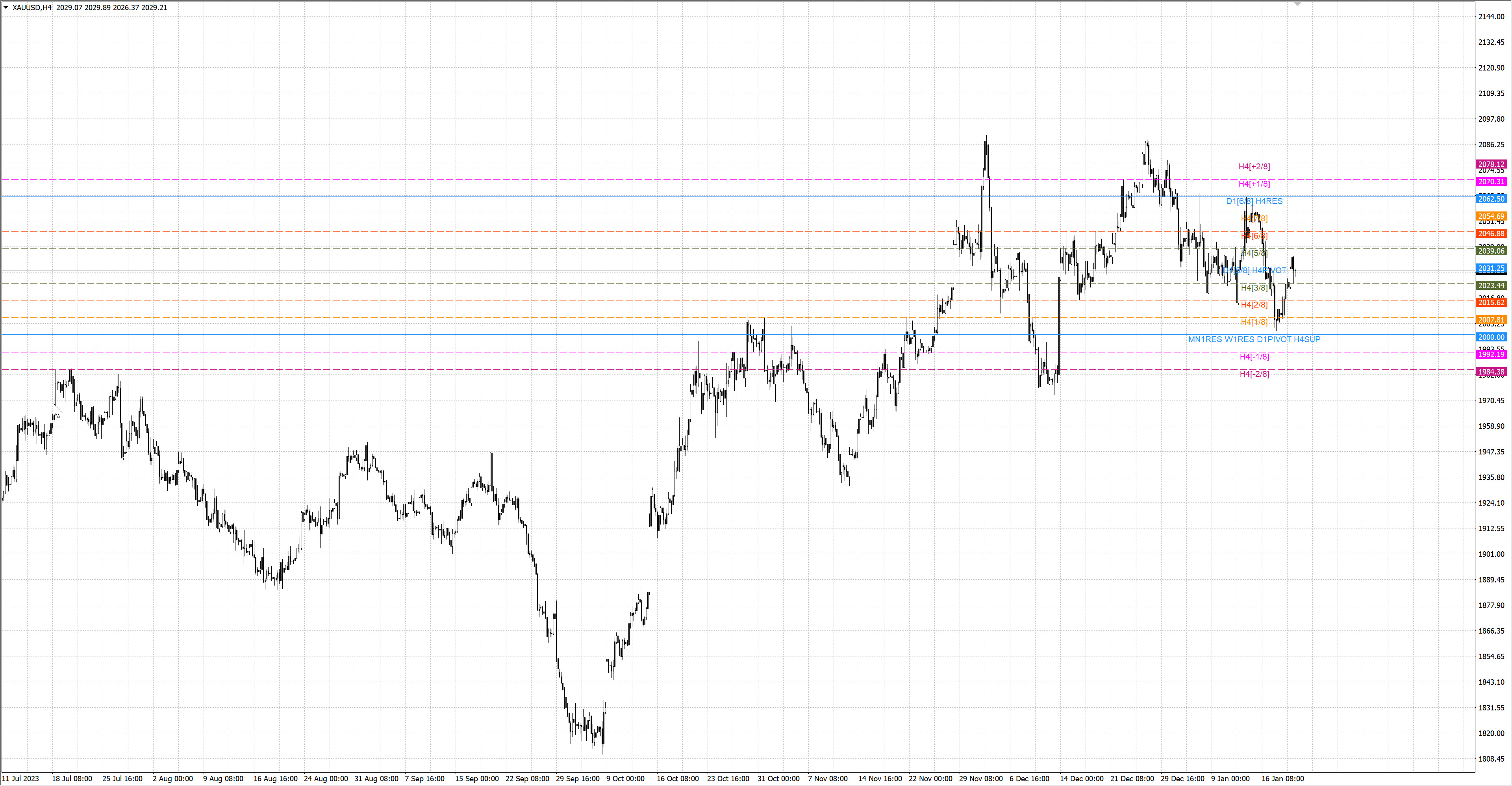1512x786 pixels.
Task: Select the H4[2/8] level text
Action: pos(1254,305)
